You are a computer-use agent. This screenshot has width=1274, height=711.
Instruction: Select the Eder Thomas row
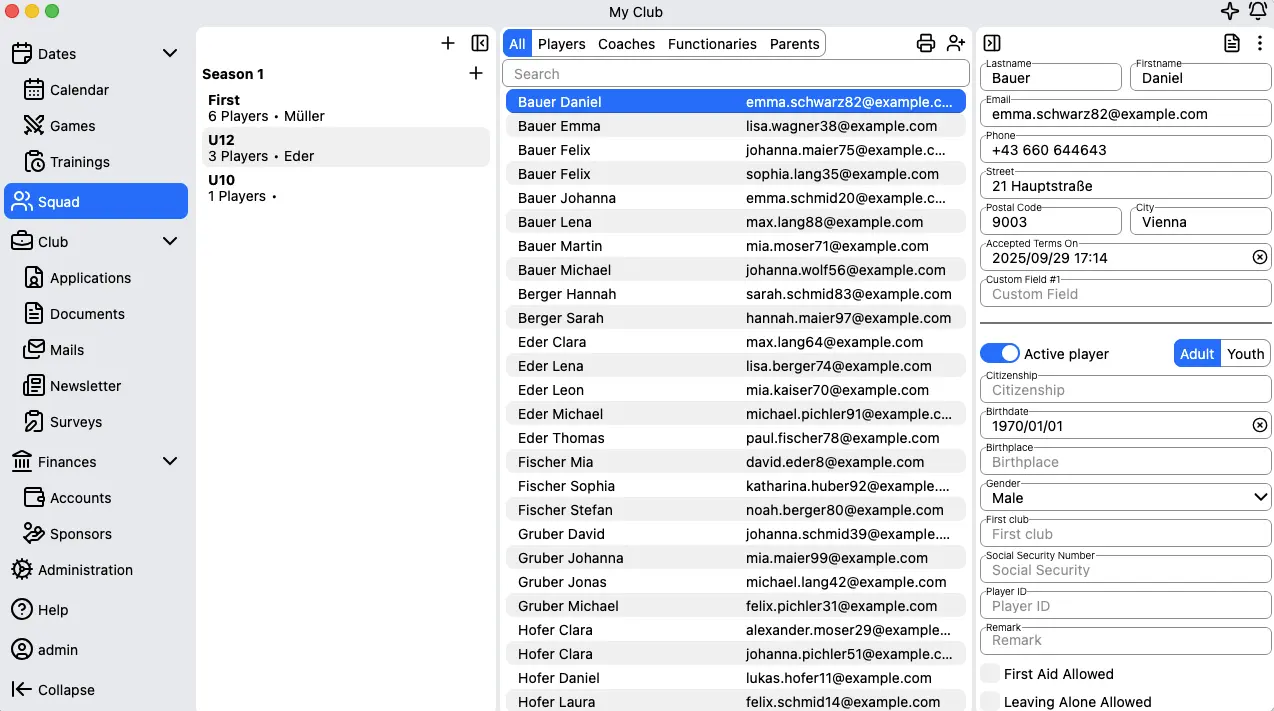(x=736, y=438)
